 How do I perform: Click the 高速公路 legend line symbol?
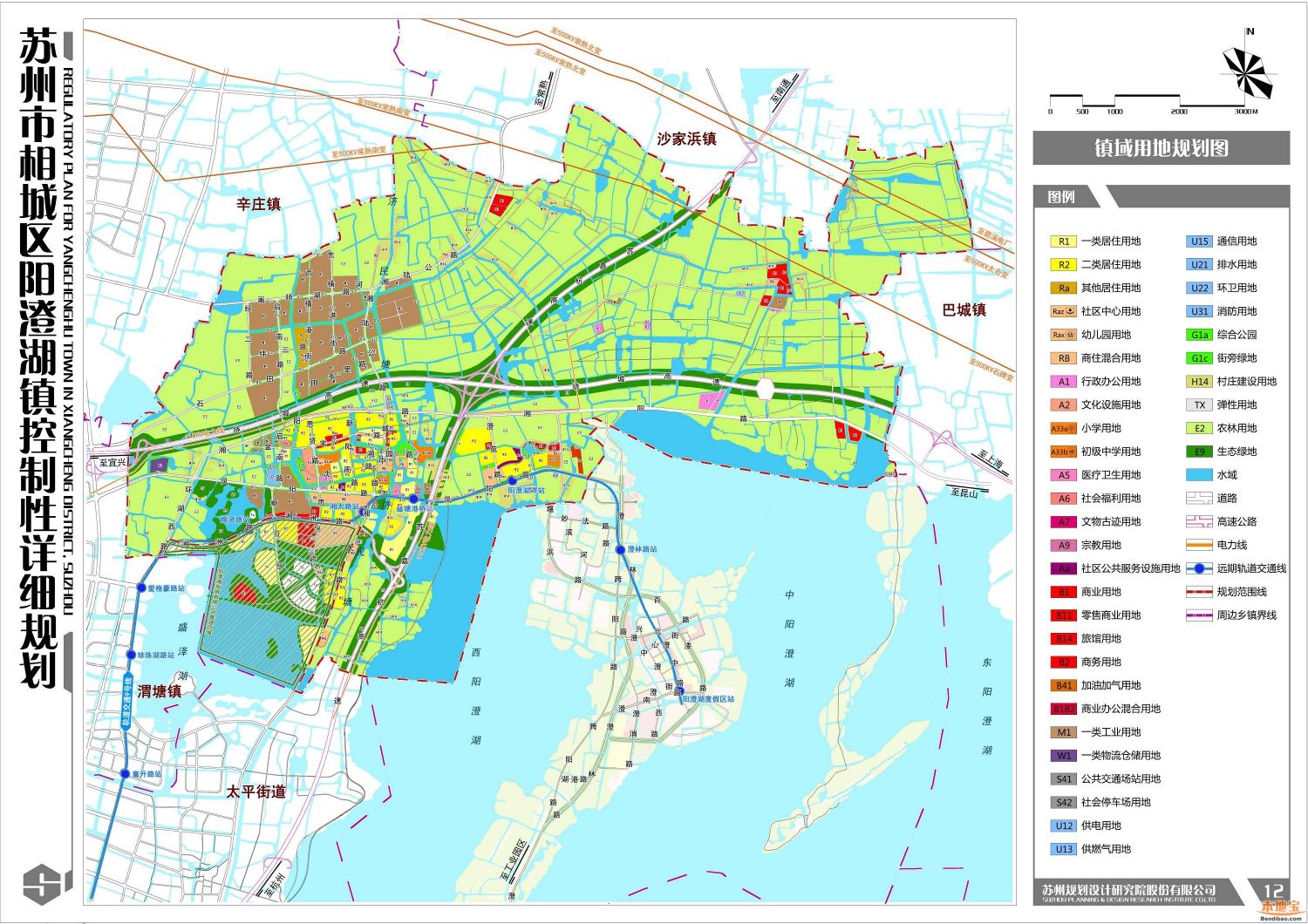point(1200,521)
